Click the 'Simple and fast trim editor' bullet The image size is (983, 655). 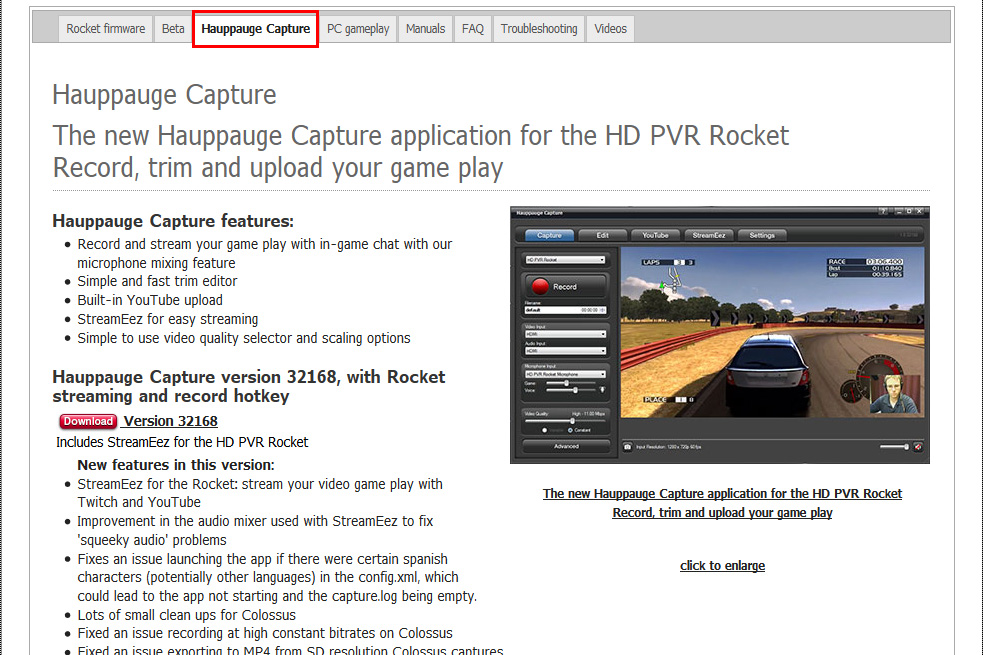(157, 281)
